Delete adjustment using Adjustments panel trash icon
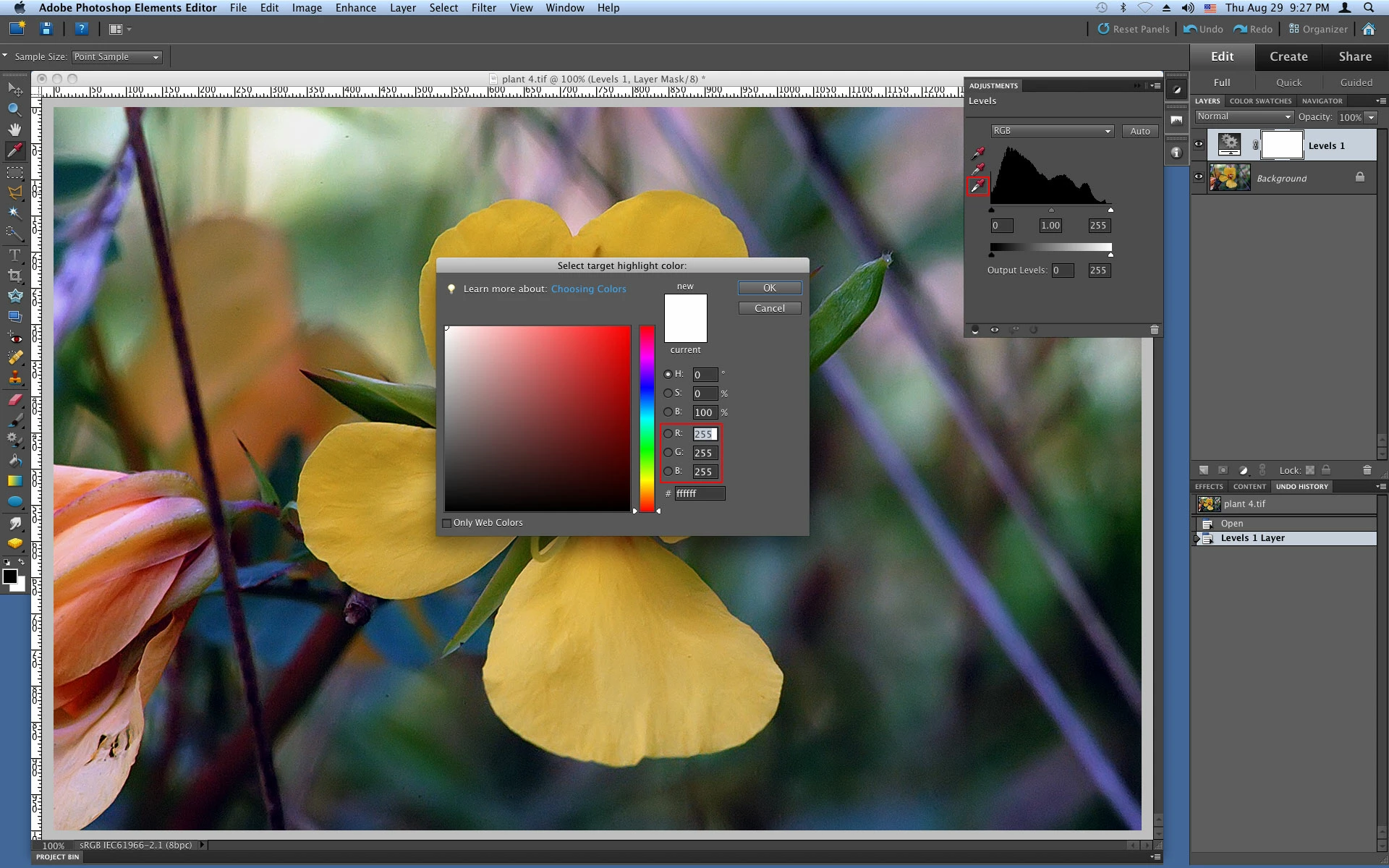Screen dimensions: 1389x868 1154,330
